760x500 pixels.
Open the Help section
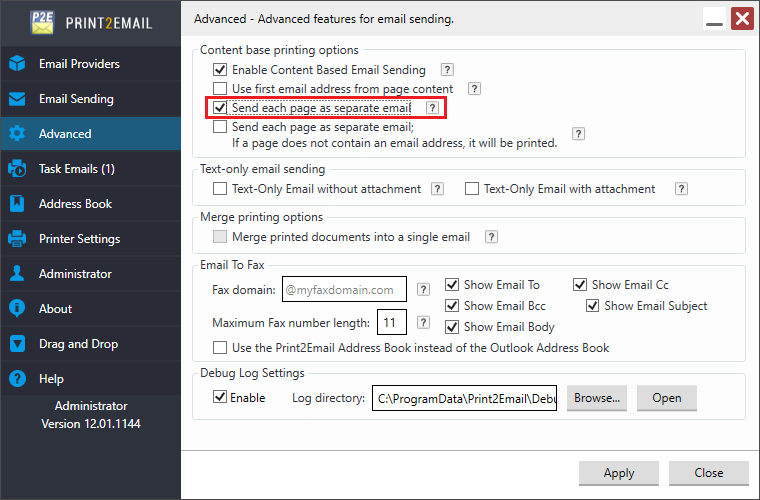point(91,378)
